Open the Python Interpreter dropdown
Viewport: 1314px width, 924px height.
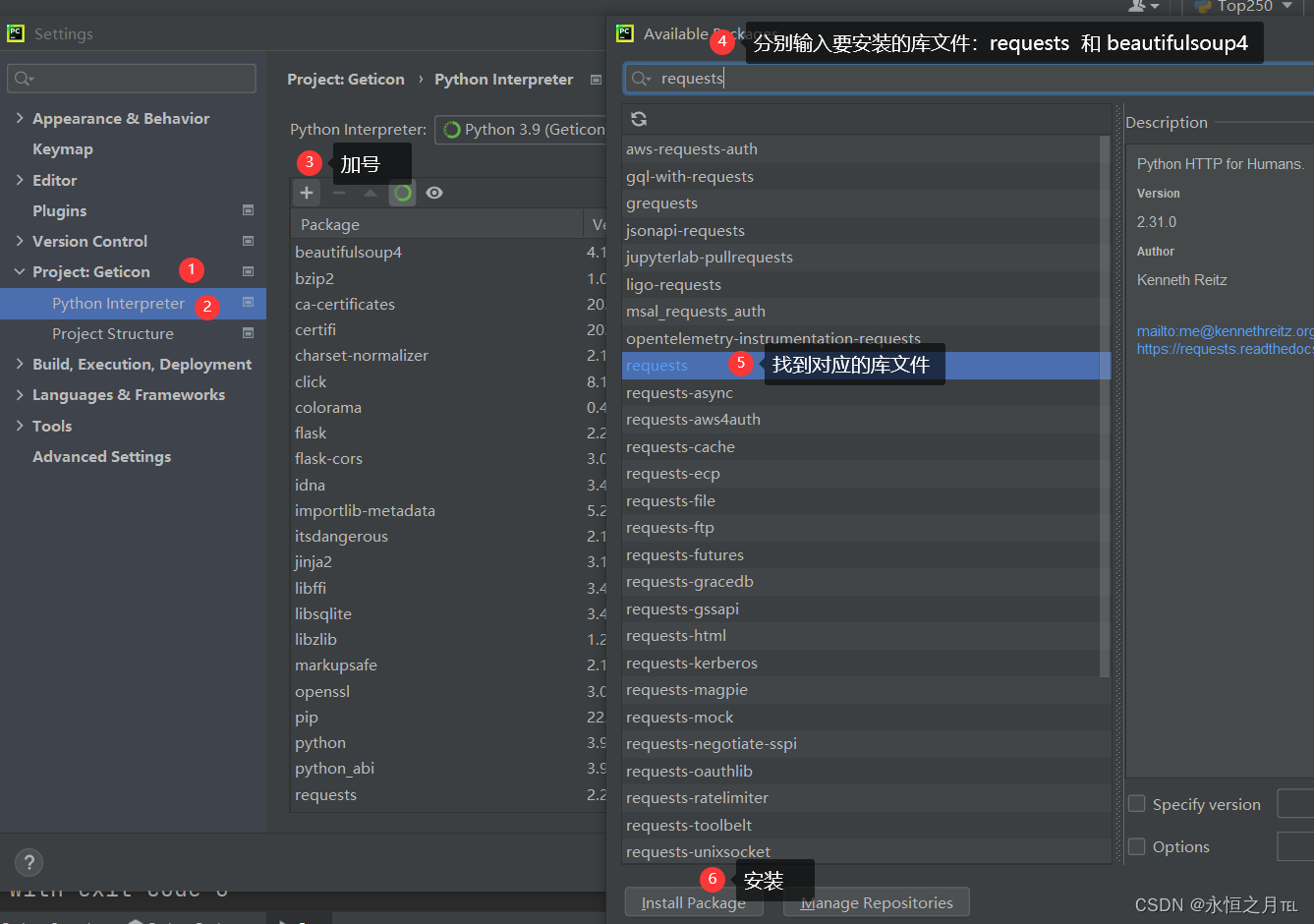pyautogui.click(x=521, y=130)
